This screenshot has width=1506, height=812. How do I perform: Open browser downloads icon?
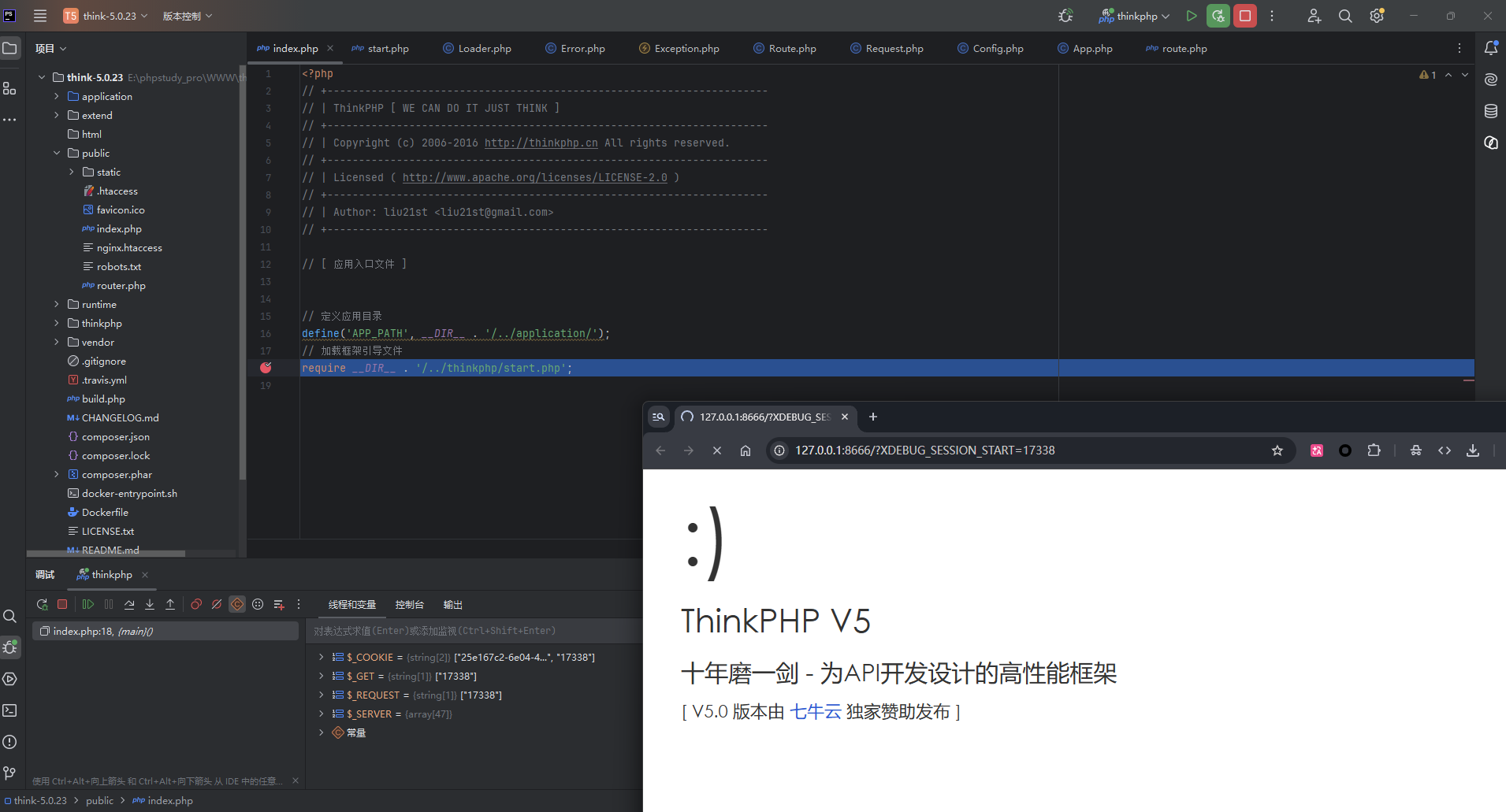(1473, 450)
